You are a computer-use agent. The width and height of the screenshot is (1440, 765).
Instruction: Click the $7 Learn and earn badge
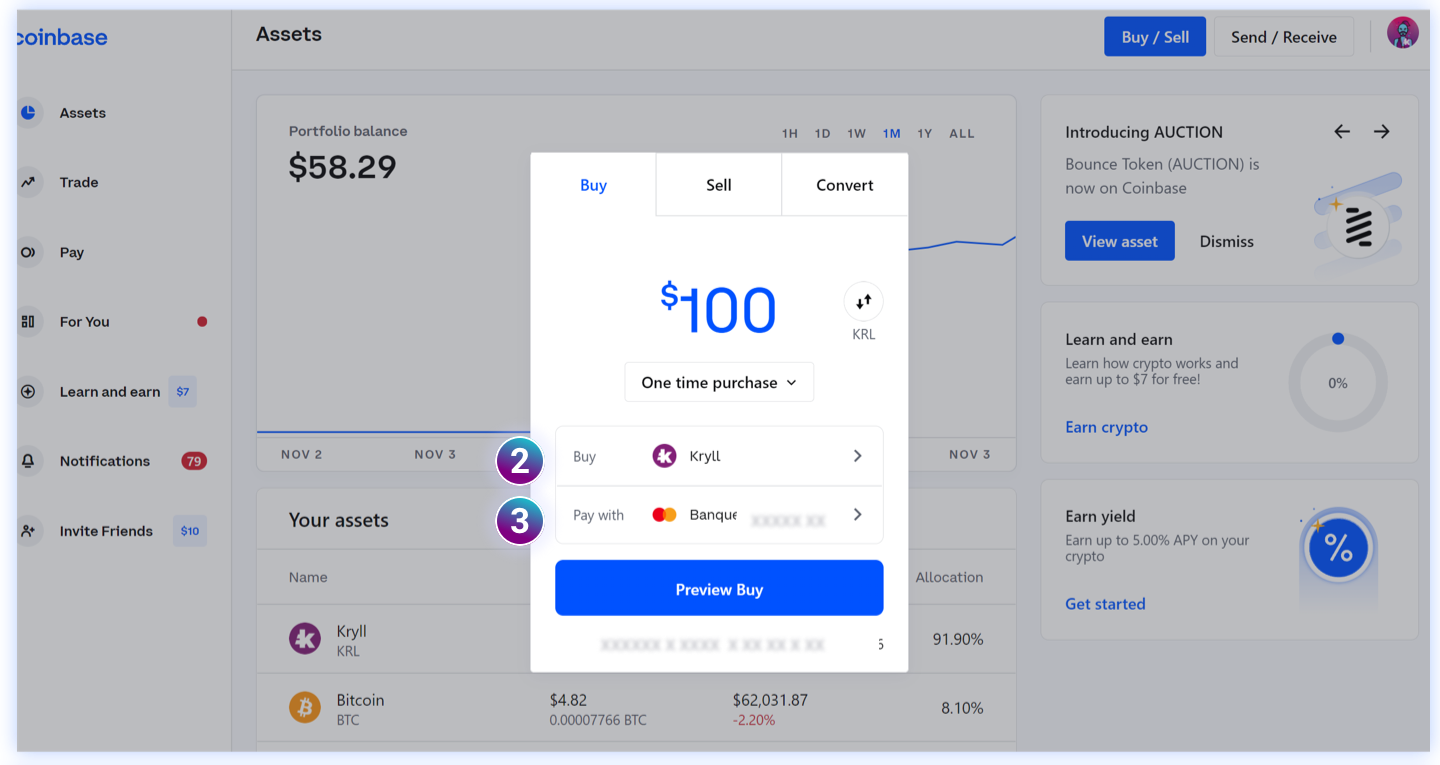pyautogui.click(x=183, y=392)
